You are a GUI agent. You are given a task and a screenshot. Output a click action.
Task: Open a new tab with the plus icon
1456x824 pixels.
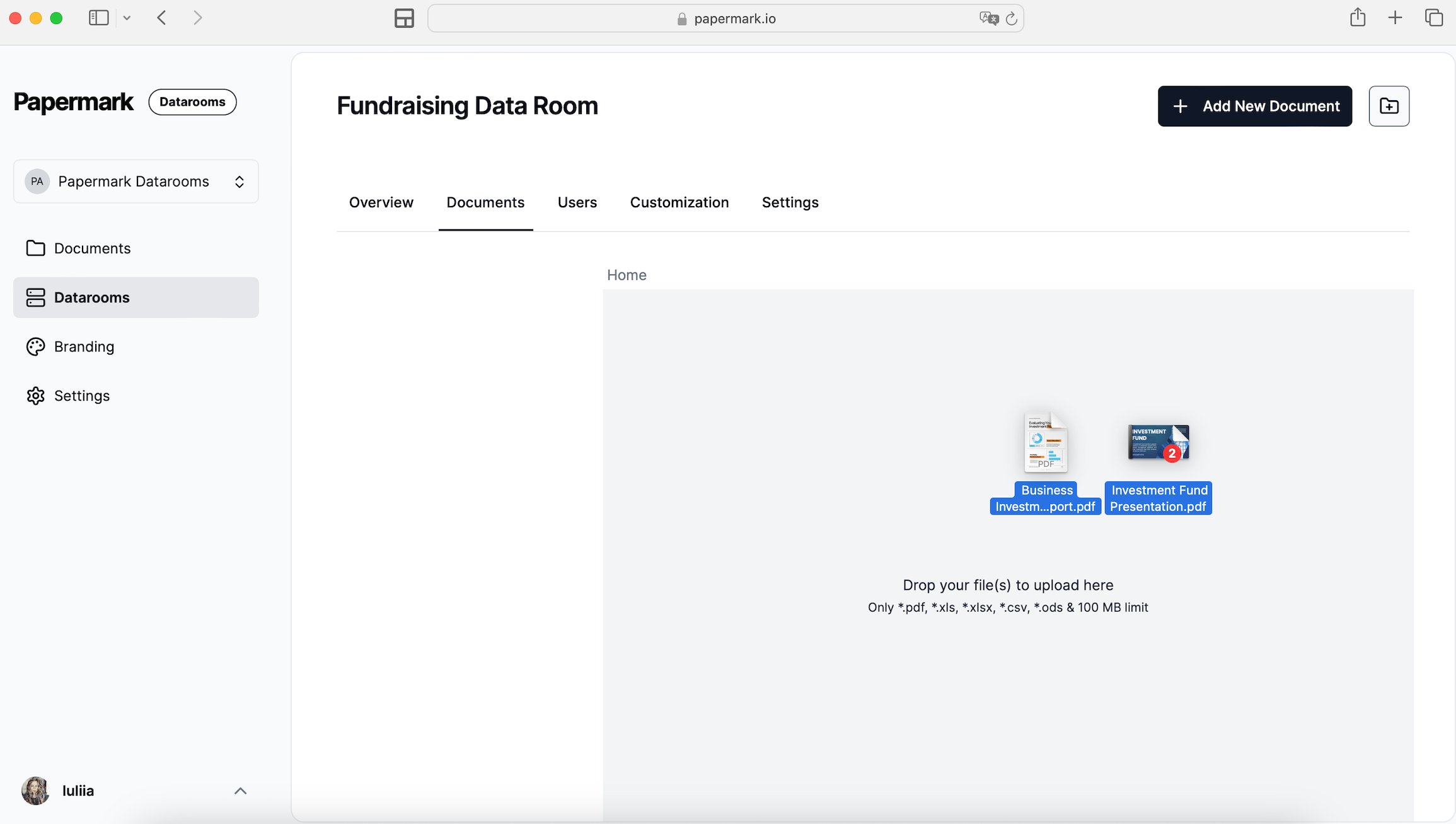pos(1395,18)
